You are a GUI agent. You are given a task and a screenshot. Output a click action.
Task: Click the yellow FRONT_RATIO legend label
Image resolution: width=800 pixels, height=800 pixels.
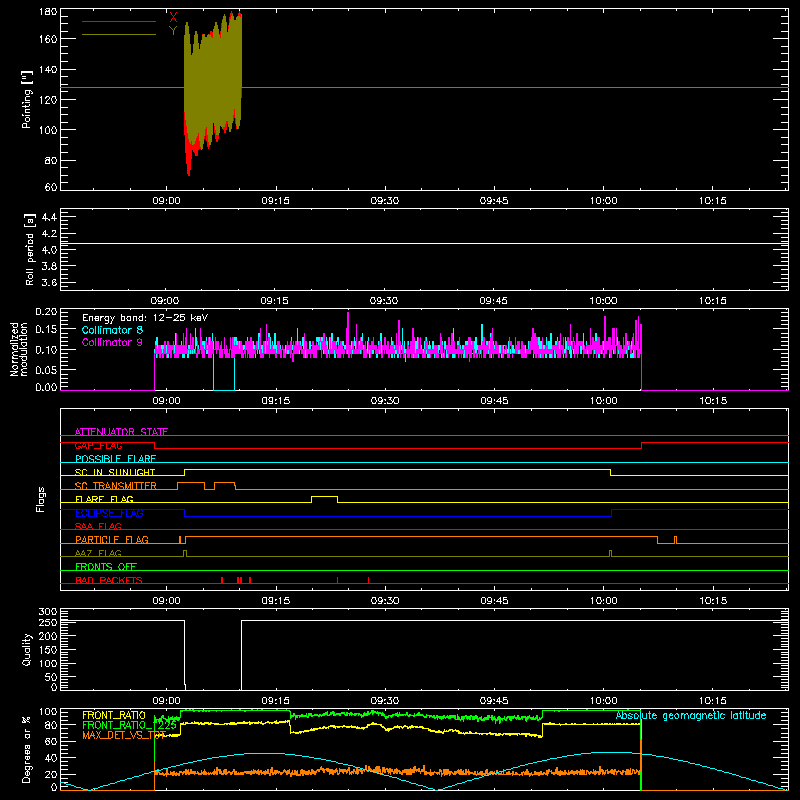(114, 716)
